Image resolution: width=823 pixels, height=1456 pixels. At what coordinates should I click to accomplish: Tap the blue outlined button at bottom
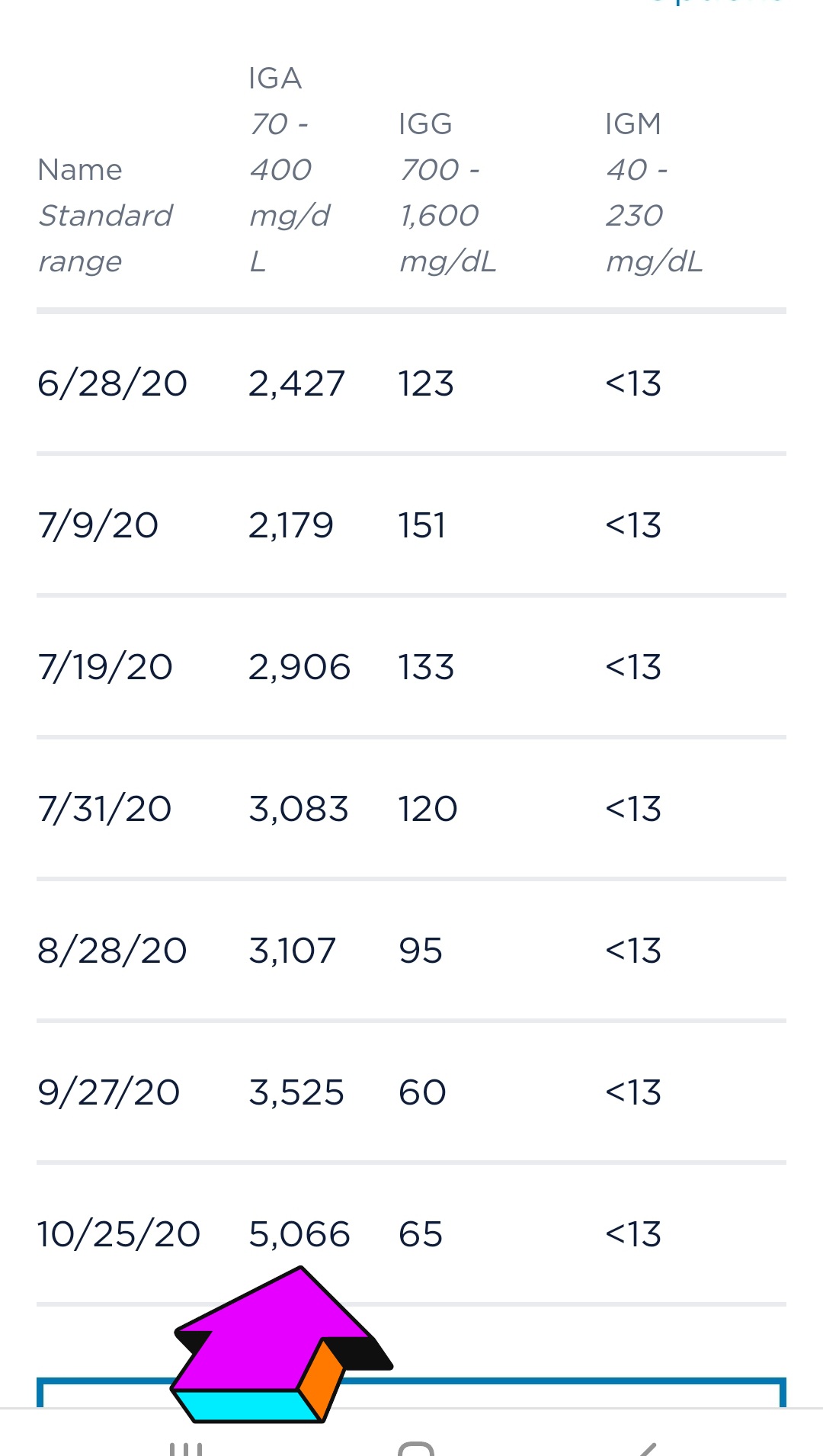(x=411, y=1393)
